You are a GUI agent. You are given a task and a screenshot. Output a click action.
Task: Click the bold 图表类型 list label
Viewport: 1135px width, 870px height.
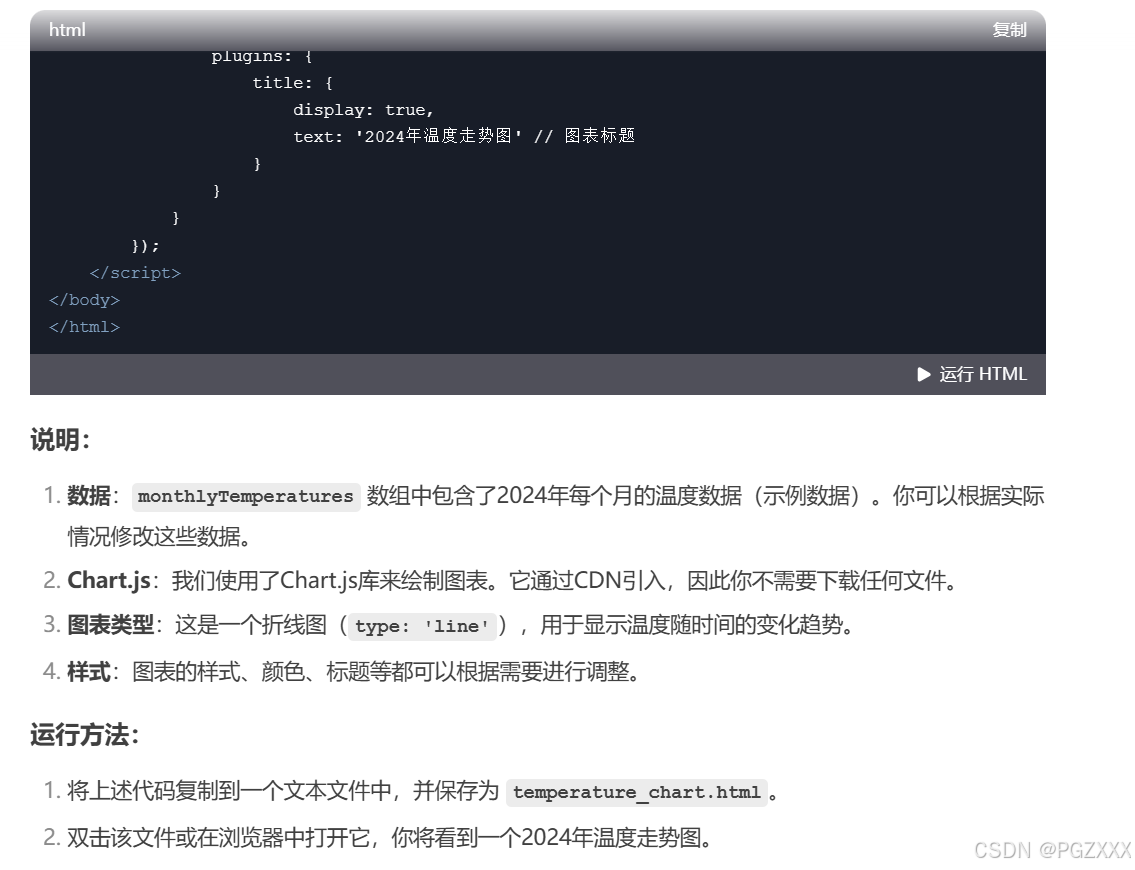(110, 625)
